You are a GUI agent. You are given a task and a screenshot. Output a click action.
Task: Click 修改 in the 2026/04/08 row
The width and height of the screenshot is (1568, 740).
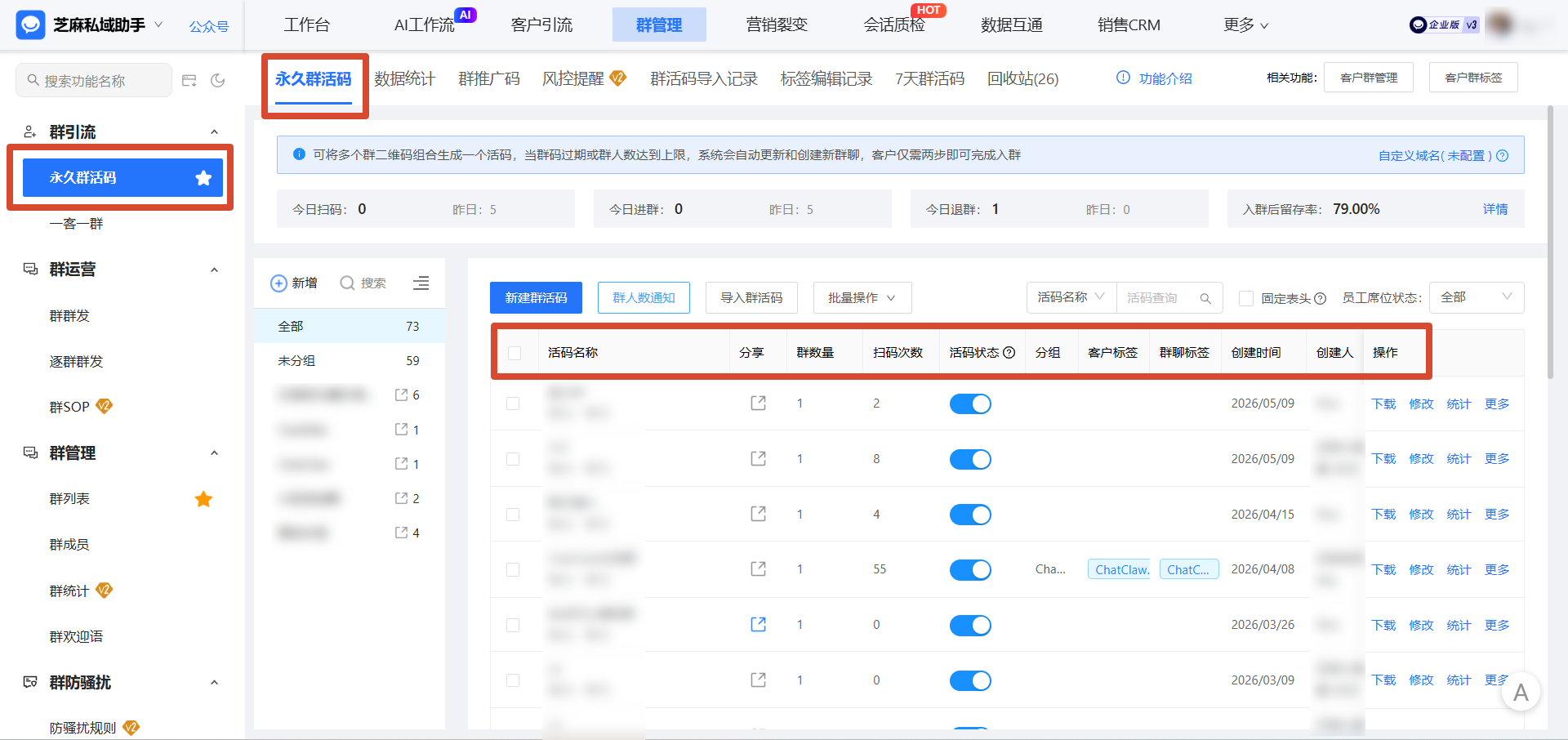tap(1421, 569)
